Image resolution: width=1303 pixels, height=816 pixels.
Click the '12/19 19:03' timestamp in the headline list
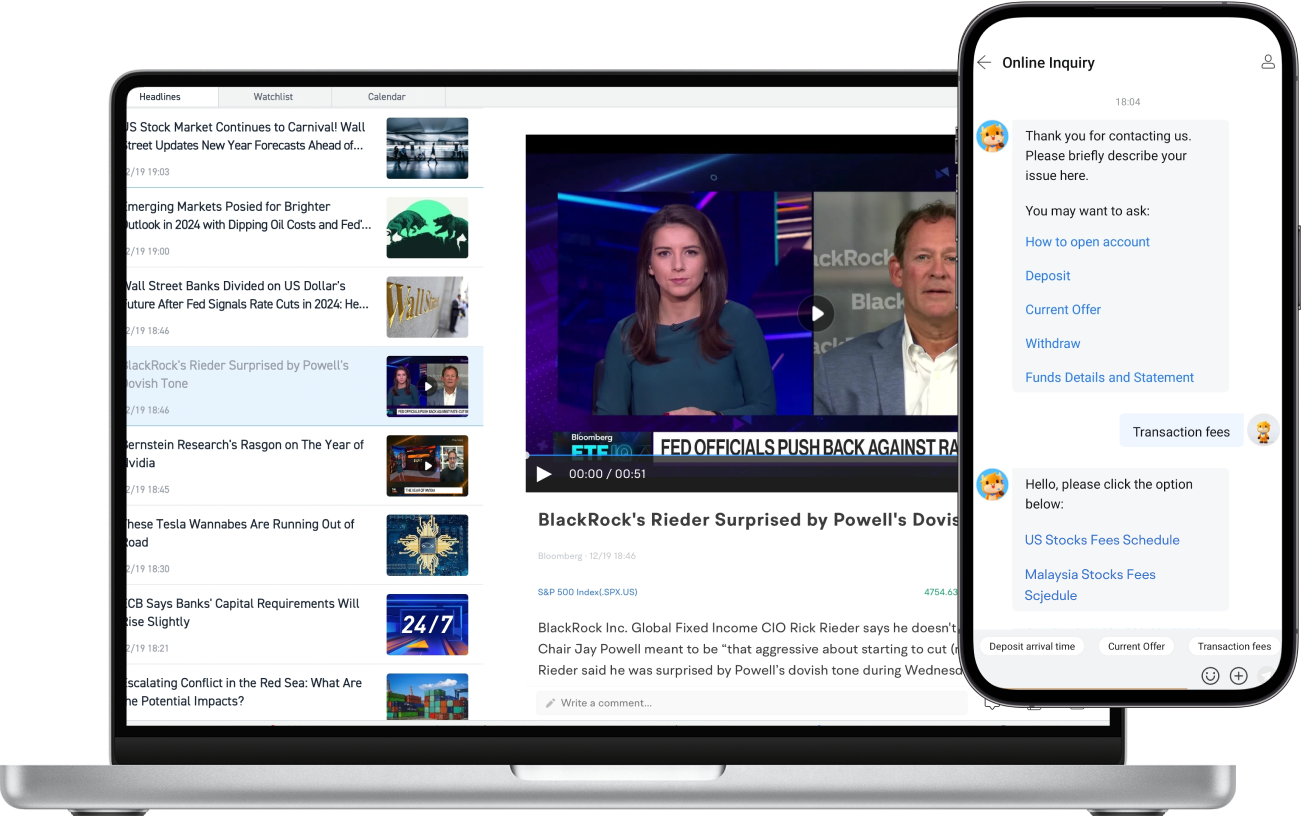147,172
